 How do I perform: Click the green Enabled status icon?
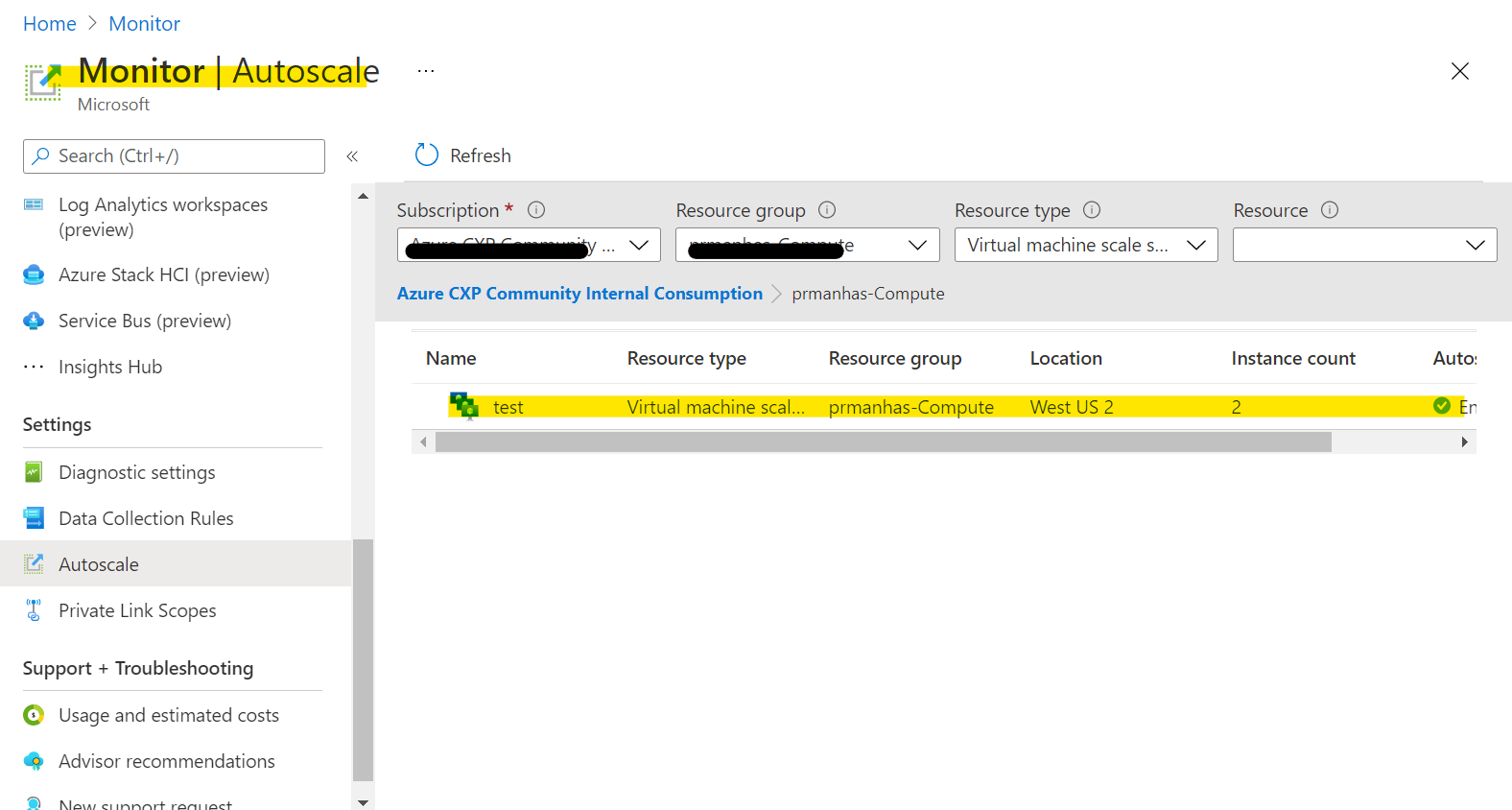[x=1442, y=406]
